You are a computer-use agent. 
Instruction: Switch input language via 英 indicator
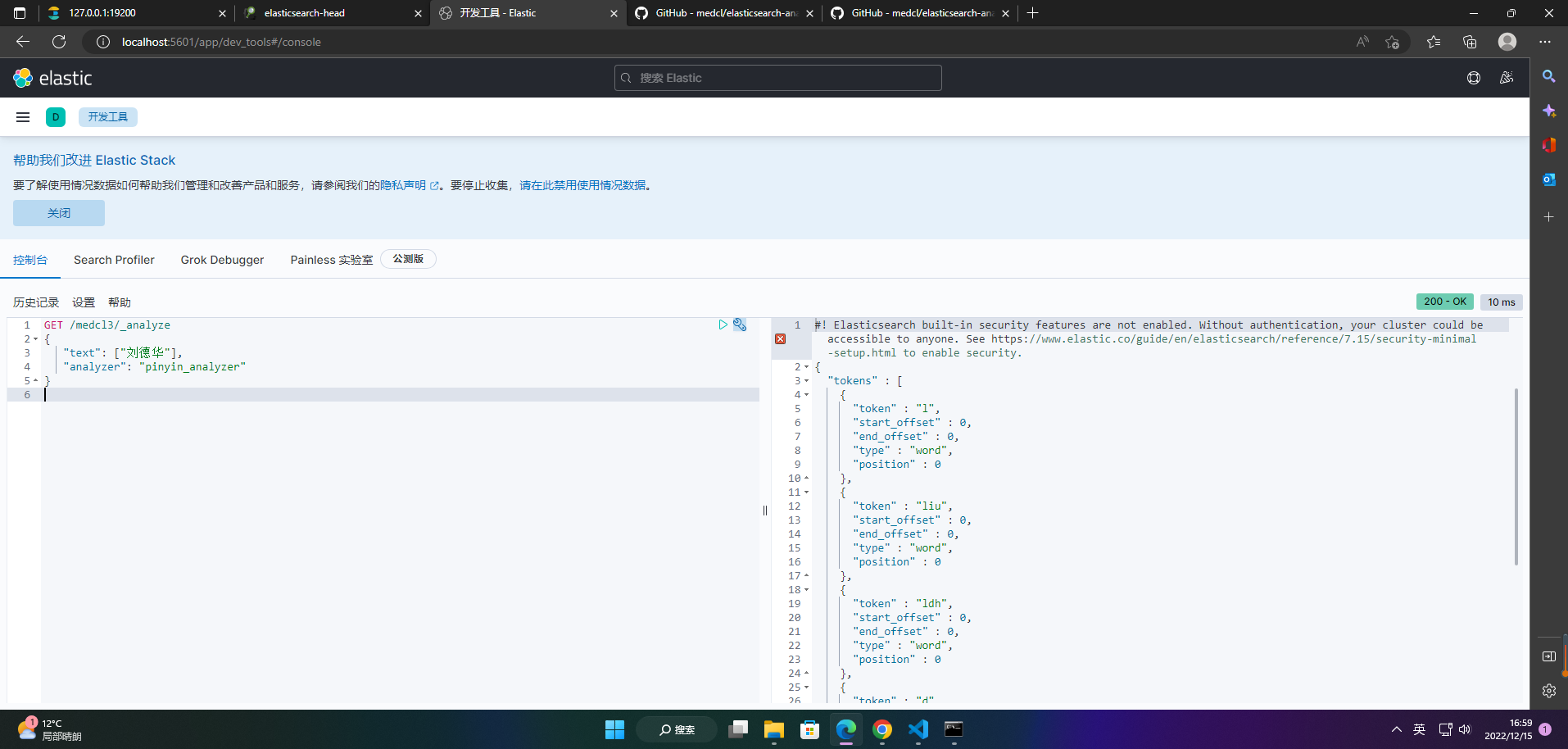point(1420,729)
